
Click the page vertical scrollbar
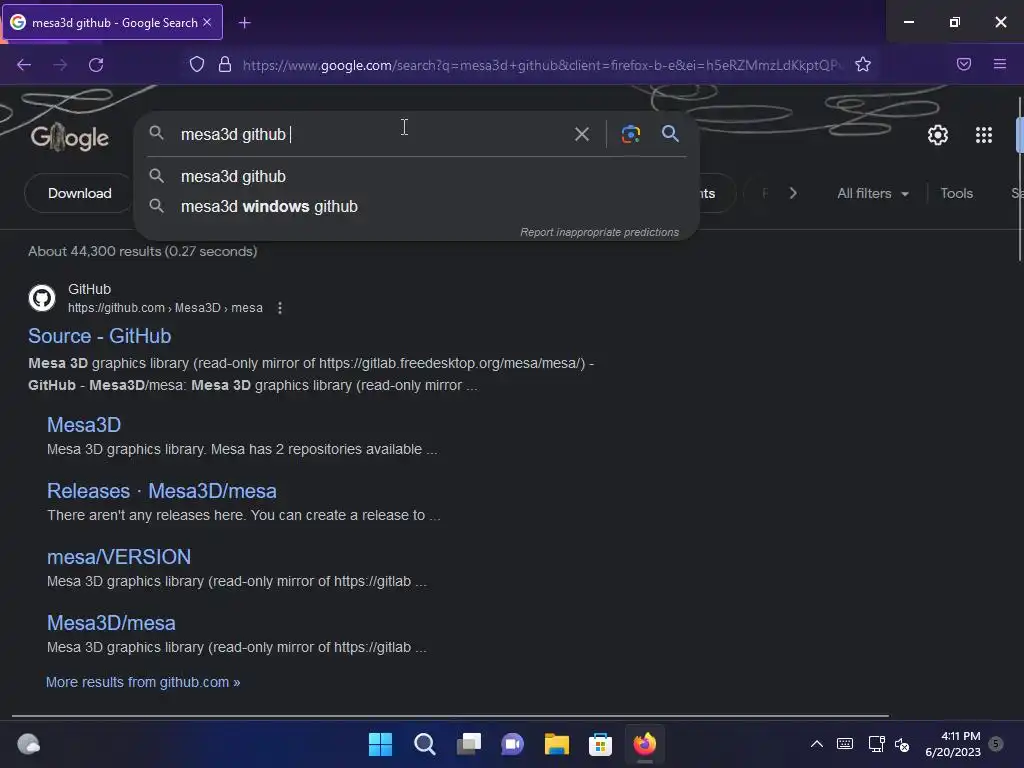pyautogui.click(x=1019, y=180)
